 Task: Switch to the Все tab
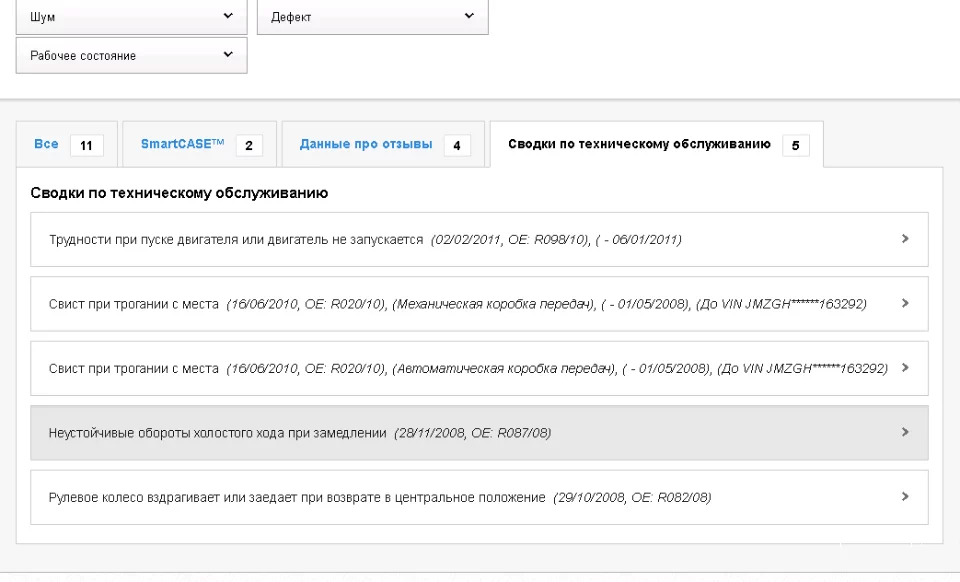coord(47,144)
